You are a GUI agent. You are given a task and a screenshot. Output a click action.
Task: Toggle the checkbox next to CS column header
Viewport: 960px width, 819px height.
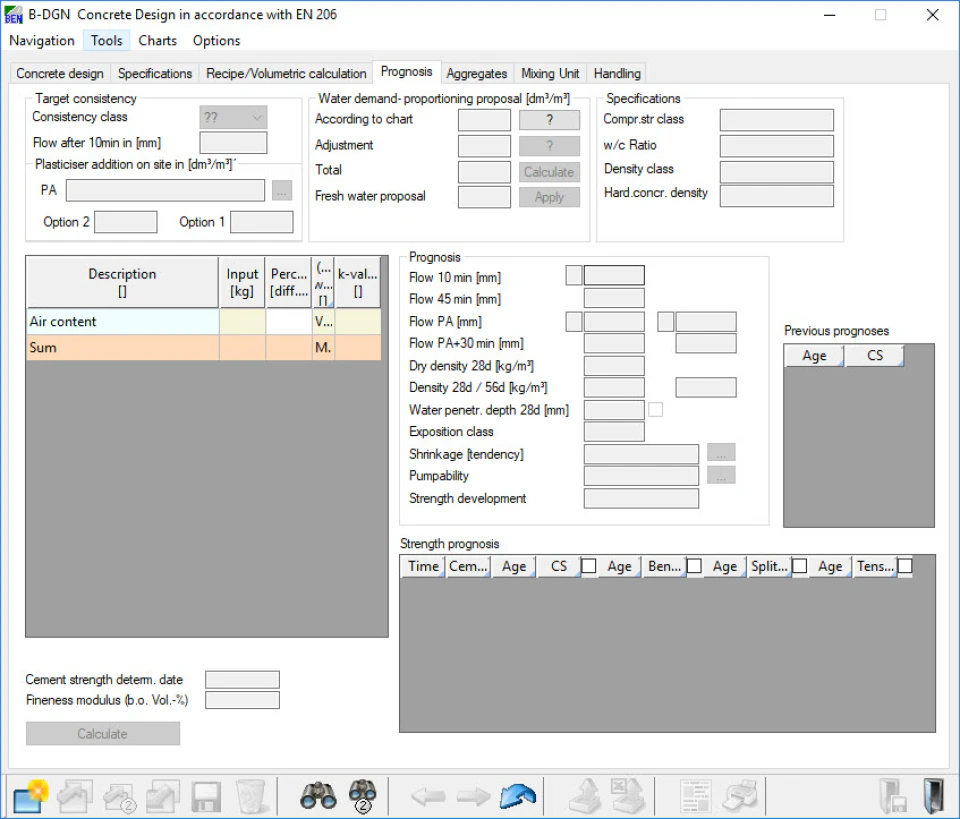click(x=588, y=565)
